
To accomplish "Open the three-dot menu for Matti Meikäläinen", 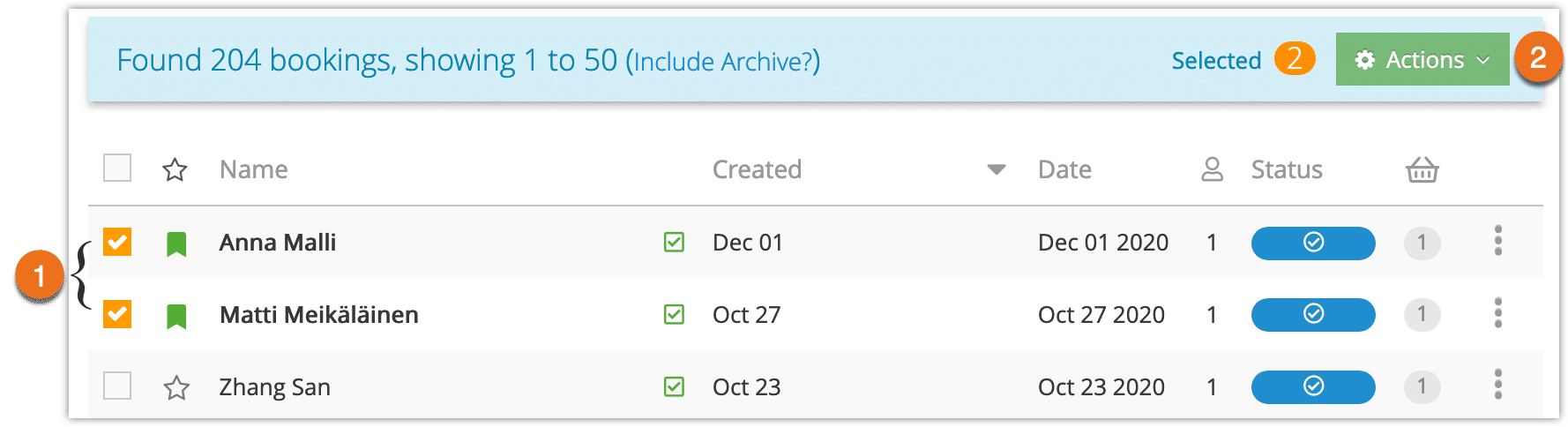I will click(x=1497, y=312).
